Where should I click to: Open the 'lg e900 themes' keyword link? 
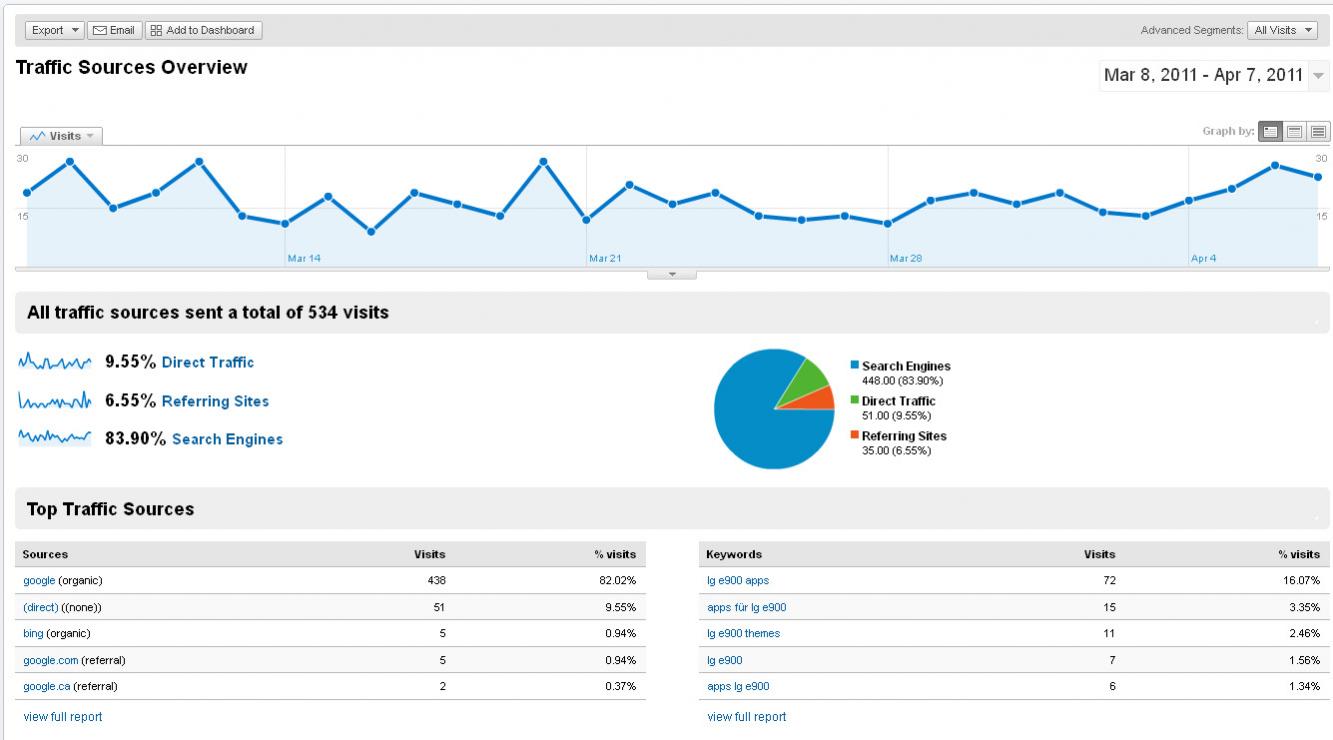point(744,634)
